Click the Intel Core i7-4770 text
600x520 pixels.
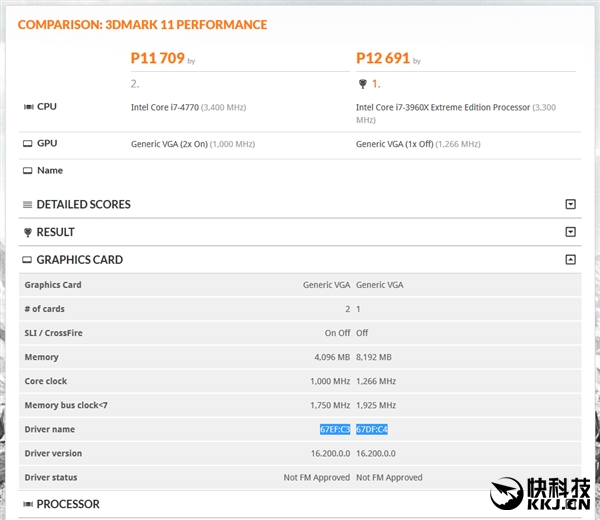click(x=165, y=108)
